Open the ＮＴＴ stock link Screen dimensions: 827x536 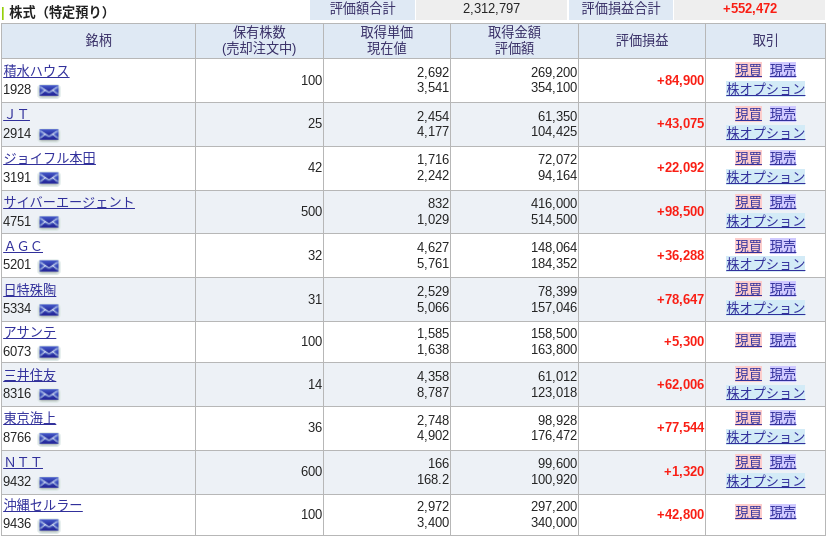23,463
